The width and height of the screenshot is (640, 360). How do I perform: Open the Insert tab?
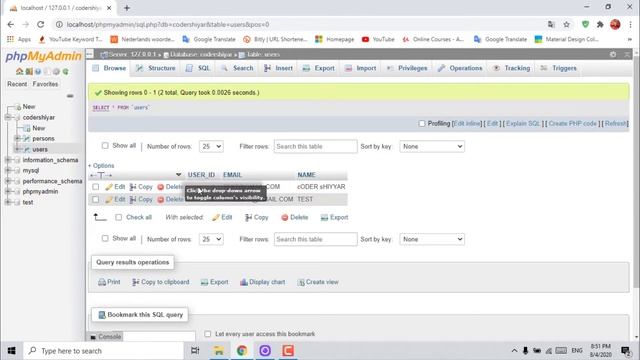coord(278,68)
